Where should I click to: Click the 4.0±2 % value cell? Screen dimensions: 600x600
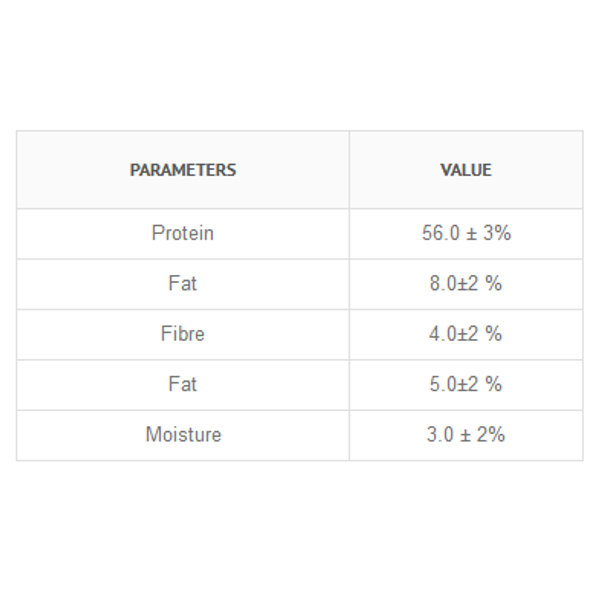point(466,334)
